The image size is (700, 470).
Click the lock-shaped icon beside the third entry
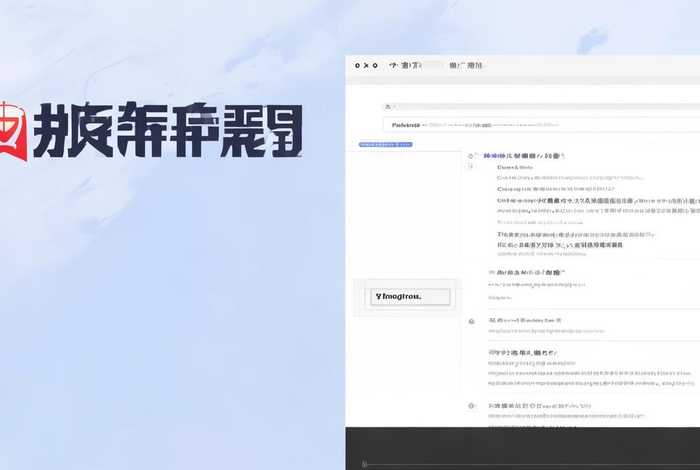tap(471, 321)
